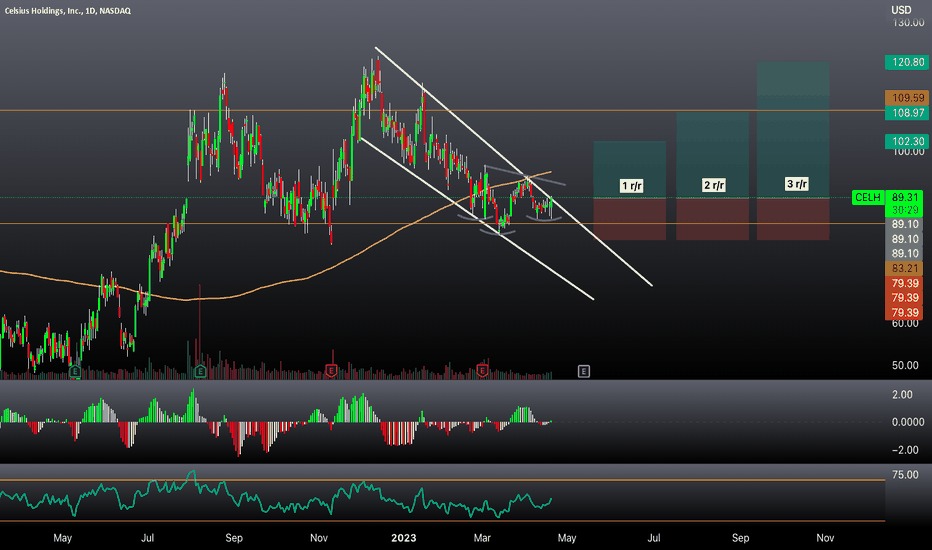The image size is (932, 550).
Task: Click the 2.00 histogram scale value
Action: point(902,394)
